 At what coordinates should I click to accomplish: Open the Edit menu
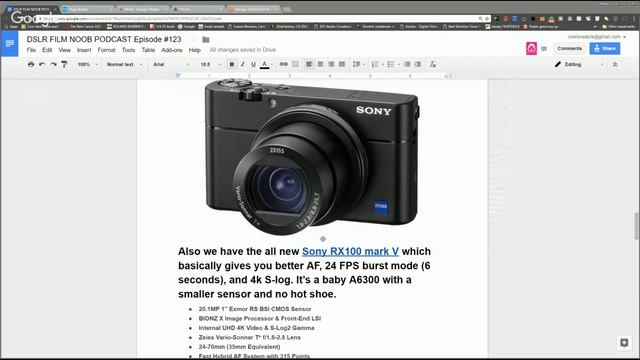pos(47,50)
